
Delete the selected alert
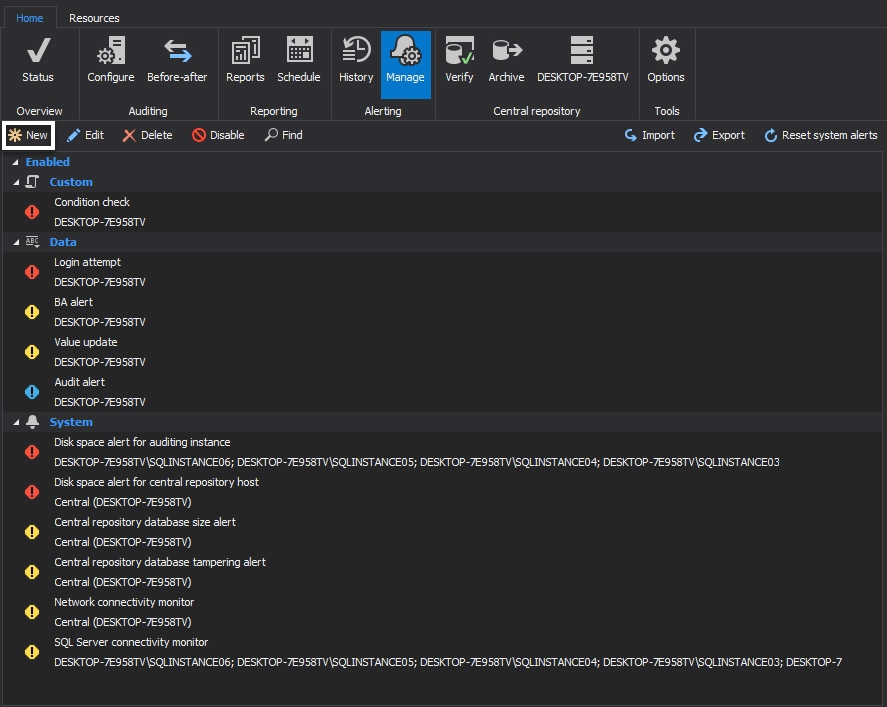[x=148, y=135]
